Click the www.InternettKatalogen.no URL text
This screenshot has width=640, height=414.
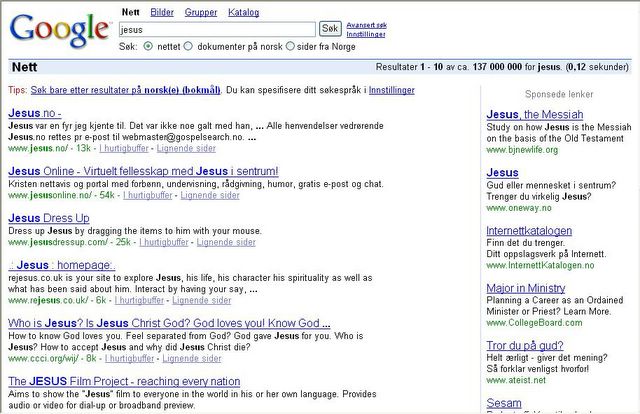[x=540, y=265]
